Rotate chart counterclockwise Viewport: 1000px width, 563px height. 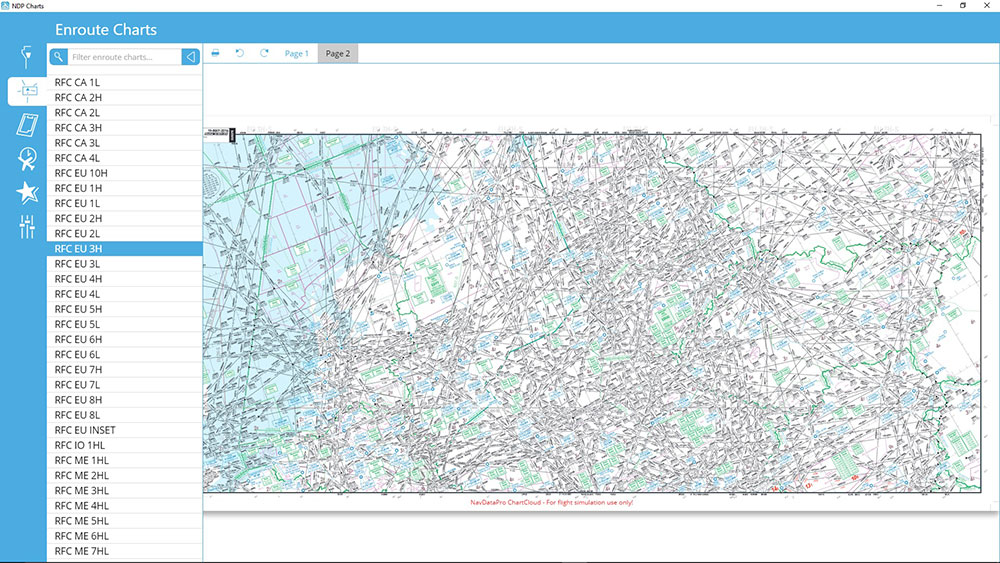(240, 53)
